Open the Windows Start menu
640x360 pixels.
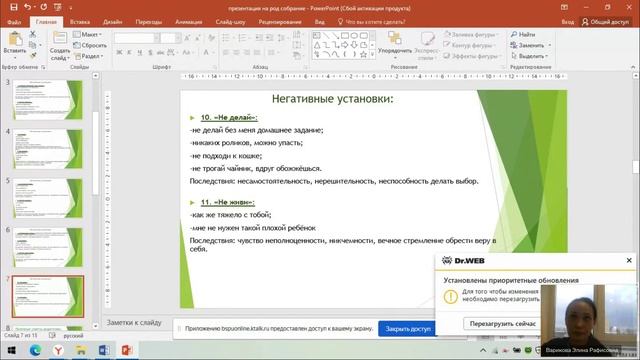(11, 350)
